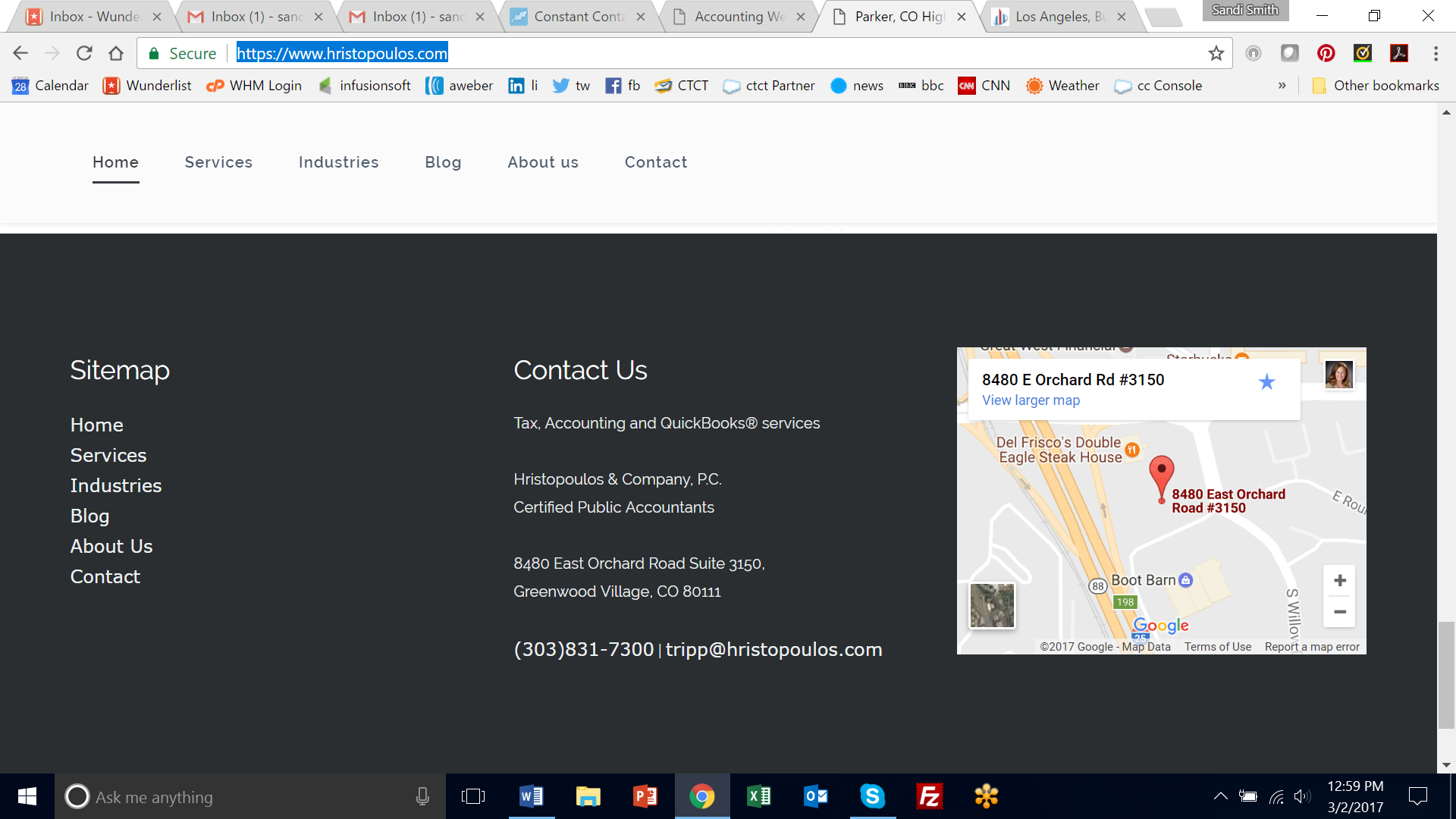The image size is (1456, 819).
Task: Open the CTCT bookmark
Action: tap(682, 86)
